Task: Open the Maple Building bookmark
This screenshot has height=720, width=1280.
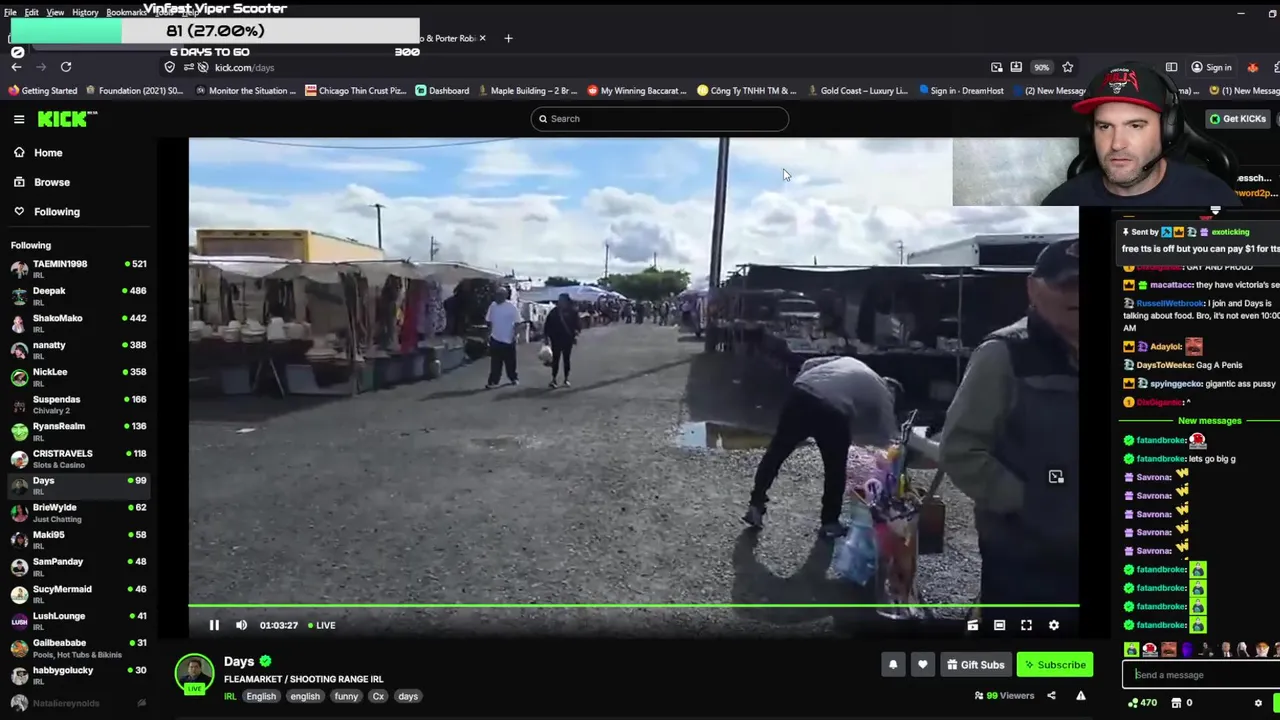Action: [528, 91]
